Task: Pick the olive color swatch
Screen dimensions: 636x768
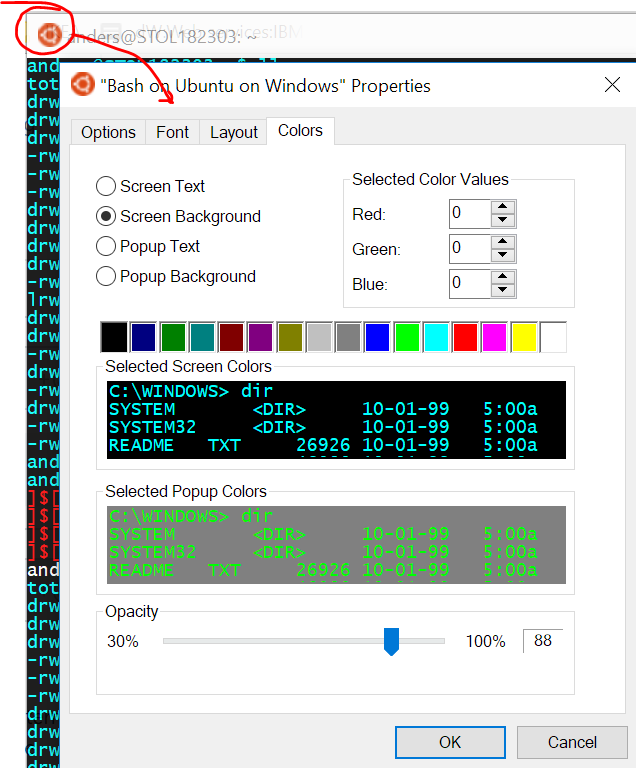Action: (x=290, y=337)
